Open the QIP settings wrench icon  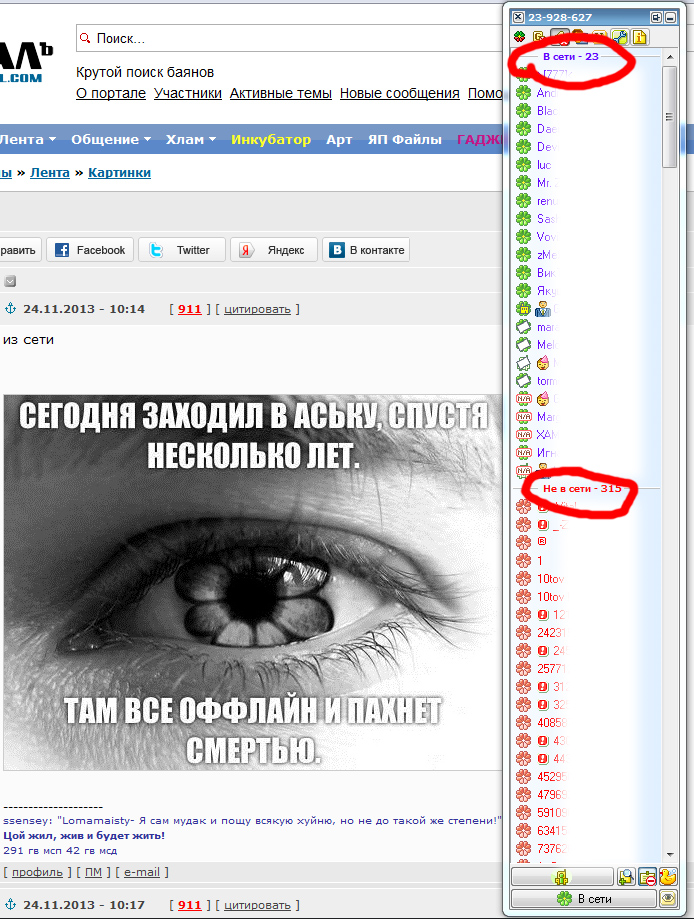pyautogui.click(x=620, y=37)
